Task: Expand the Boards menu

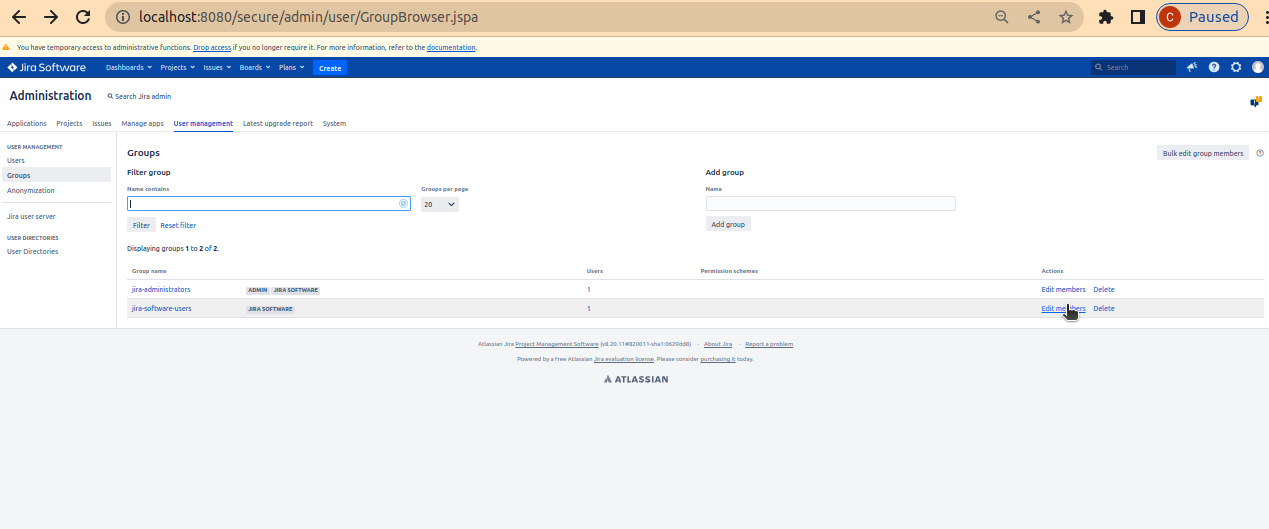Action: (254, 68)
